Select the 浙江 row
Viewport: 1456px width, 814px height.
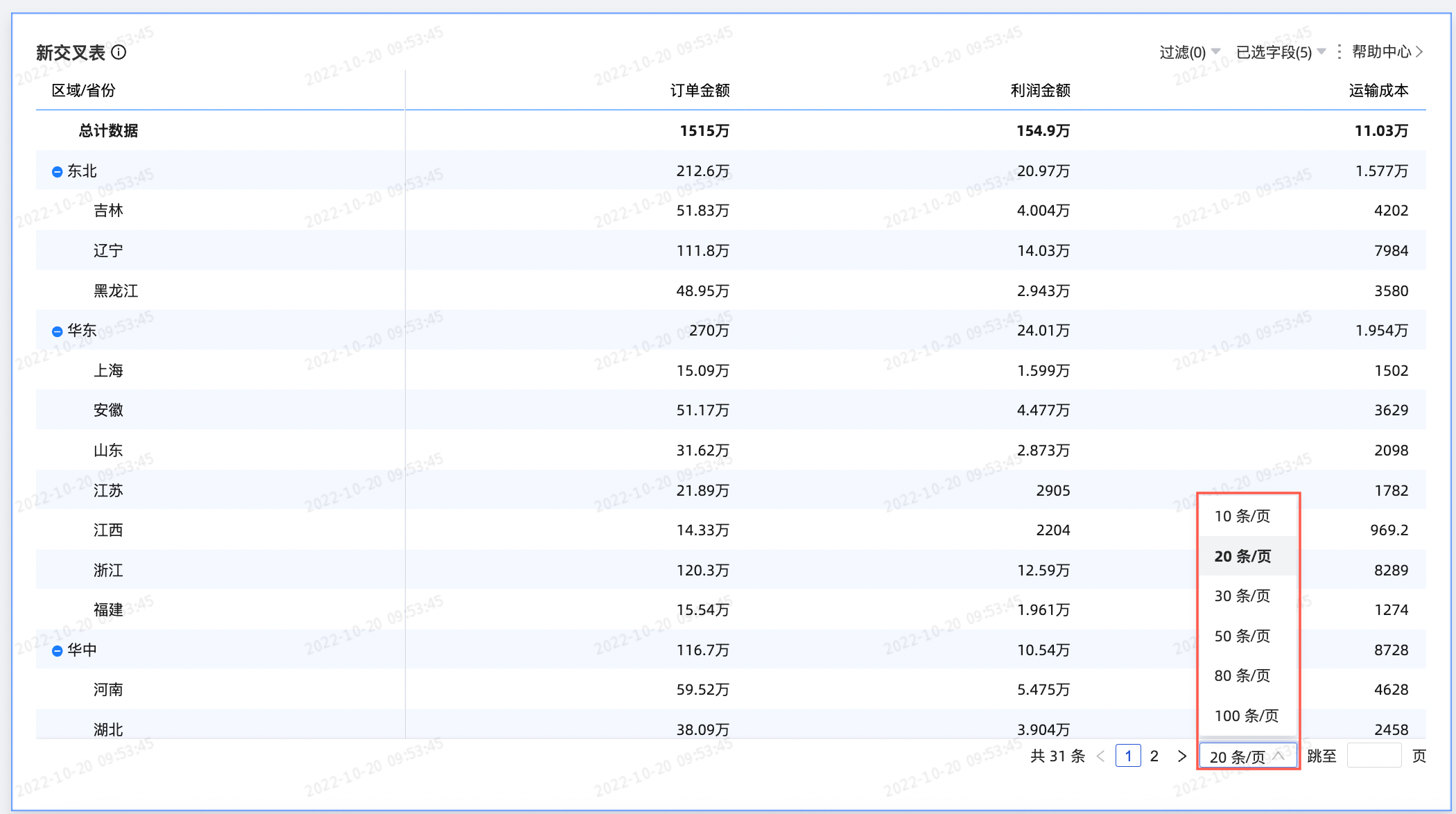coord(731,570)
